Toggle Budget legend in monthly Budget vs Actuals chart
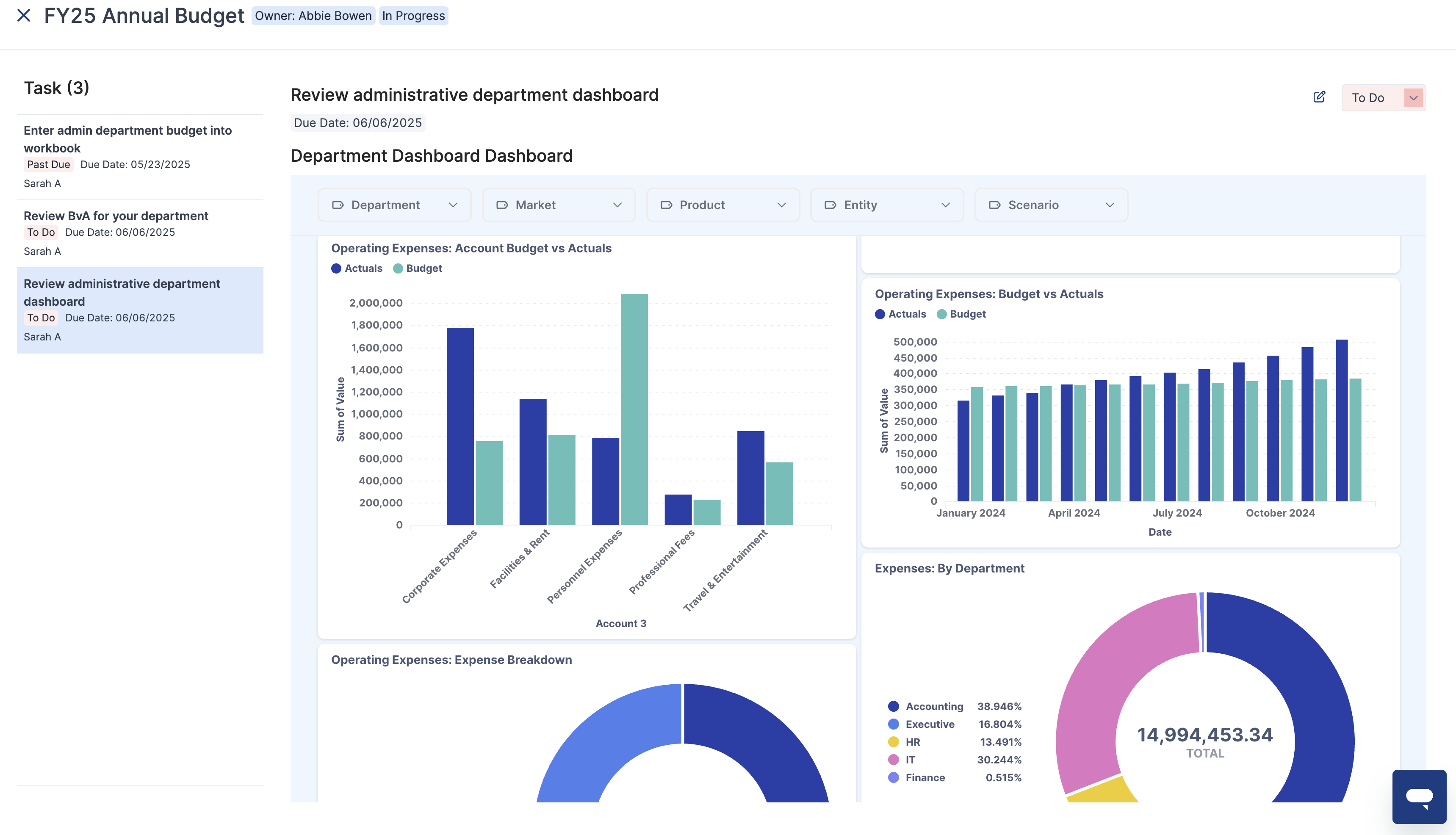The width and height of the screenshot is (1456, 835). [x=961, y=314]
